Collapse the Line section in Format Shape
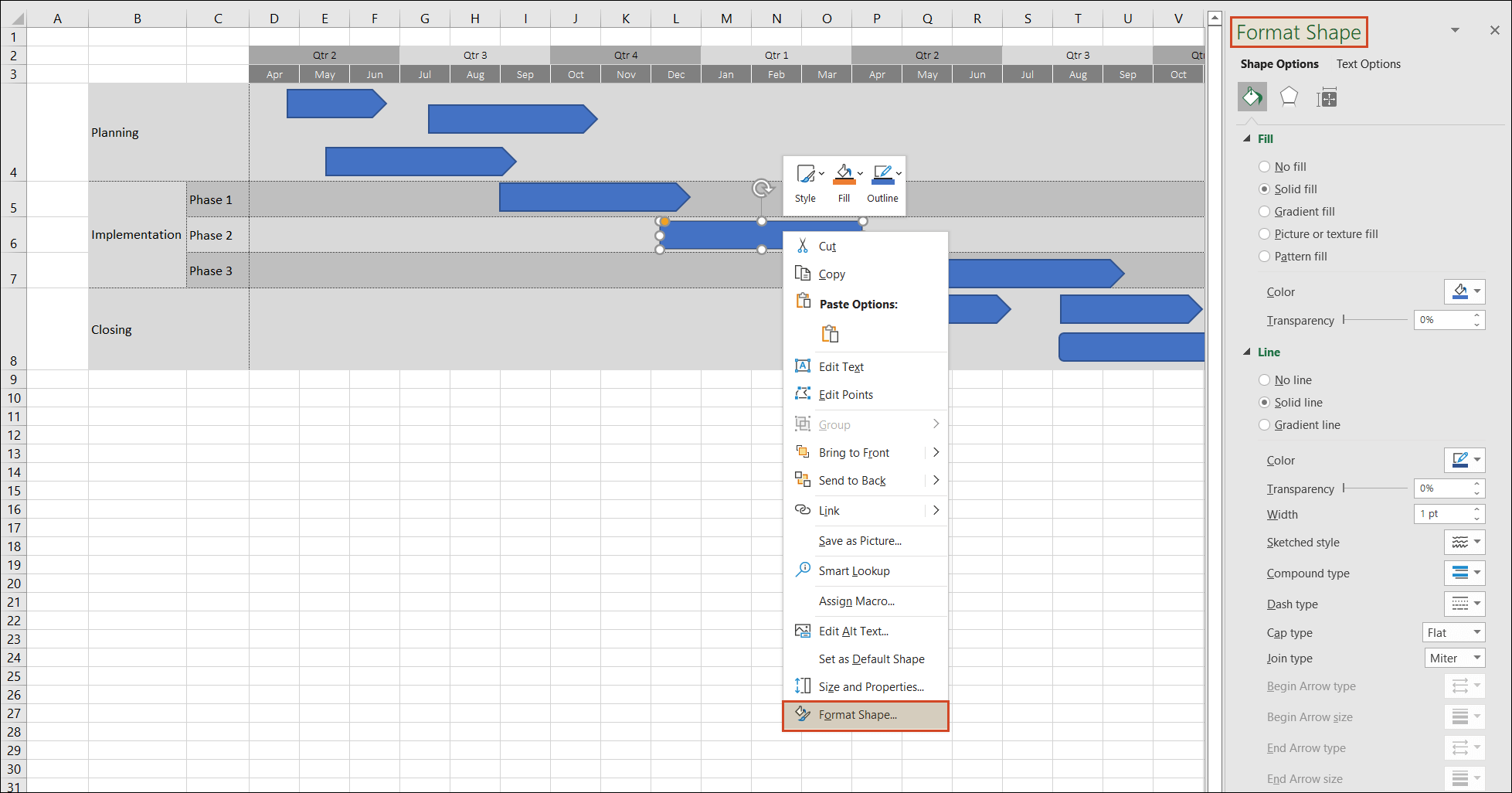This screenshot has width=1512, height=793. pyautogui.click(x=1246, y=352)
